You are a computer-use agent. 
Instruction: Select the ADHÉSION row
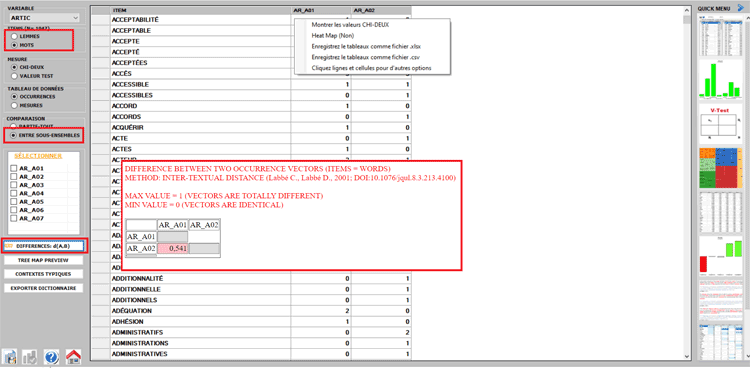(x=251, y=322)
